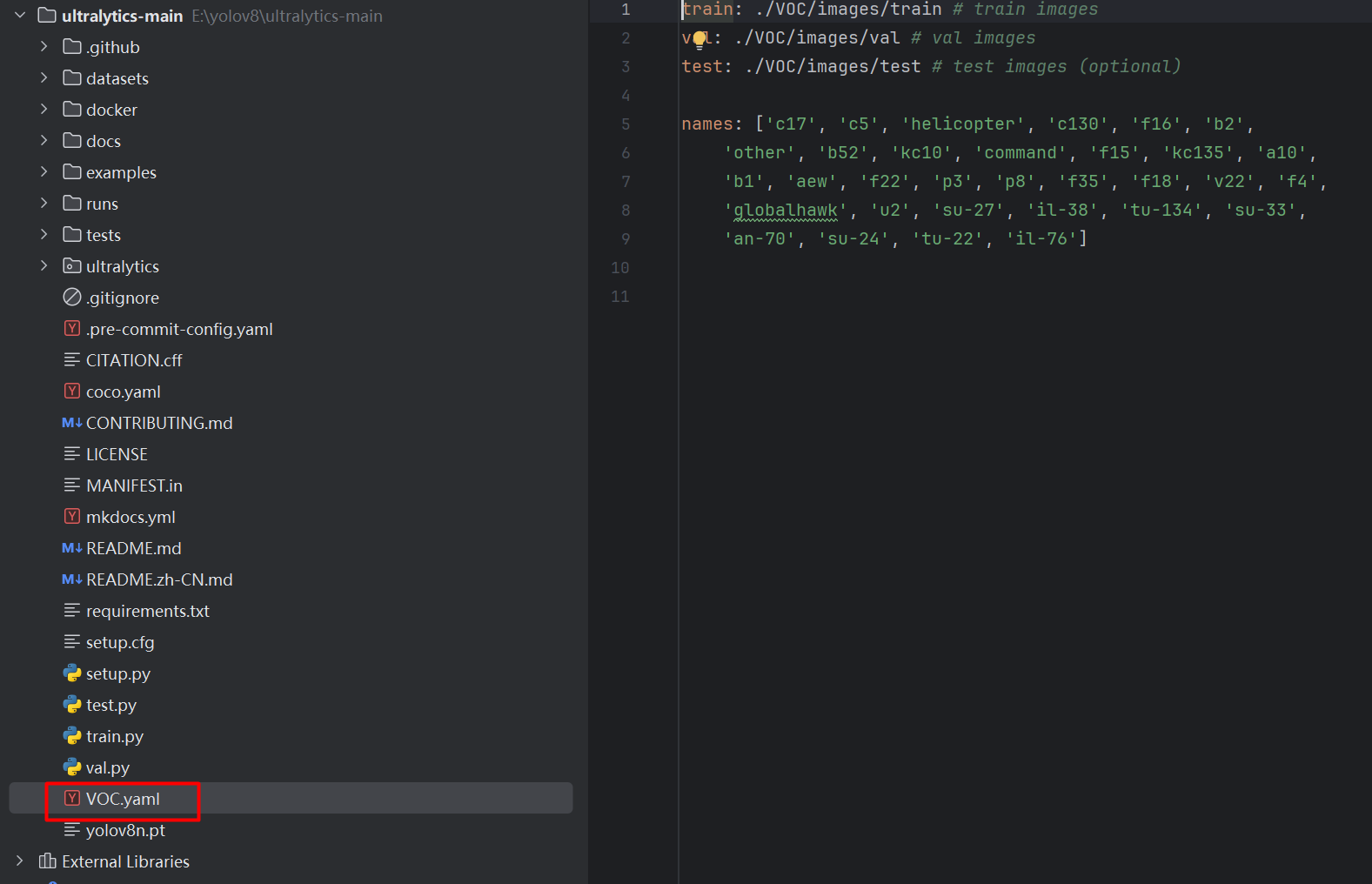The width and height of the screenshot is (1372, 884).
Task: Click the YAML icon of VOC.yaml
Action: click(72, 799)
